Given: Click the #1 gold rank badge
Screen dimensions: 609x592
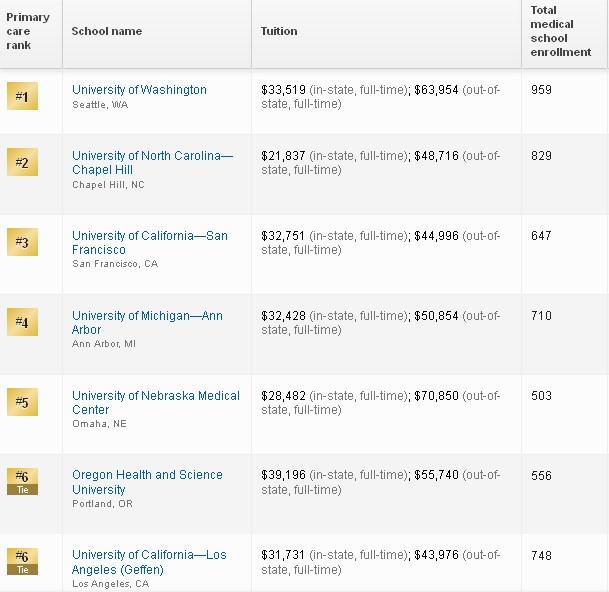Looking at the screenshot, I should click(x=22, y=96).
